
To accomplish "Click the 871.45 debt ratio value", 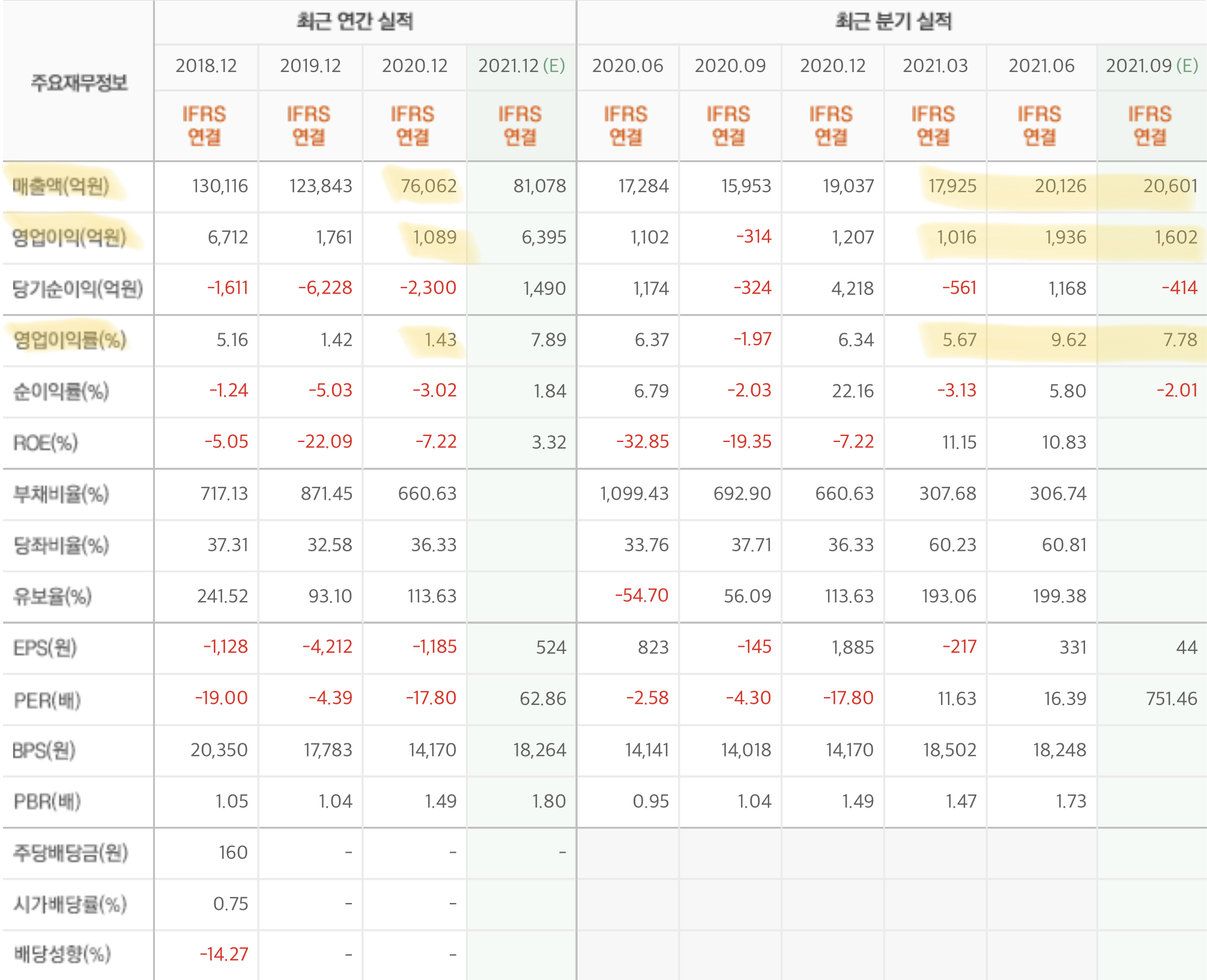I will pos(327,494).
